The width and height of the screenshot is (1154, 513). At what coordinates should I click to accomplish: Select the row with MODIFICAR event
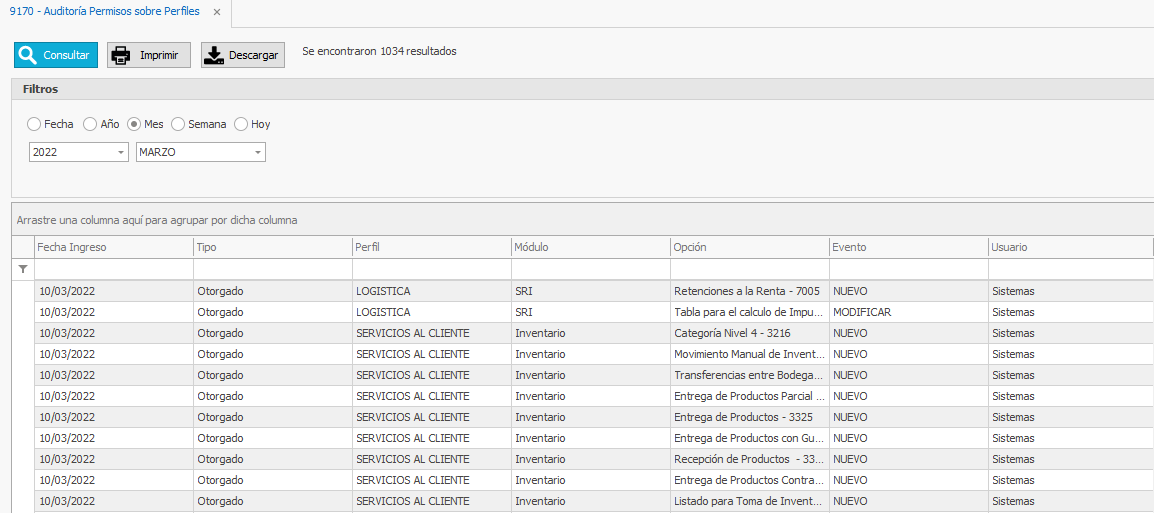[x=861, y=312]
